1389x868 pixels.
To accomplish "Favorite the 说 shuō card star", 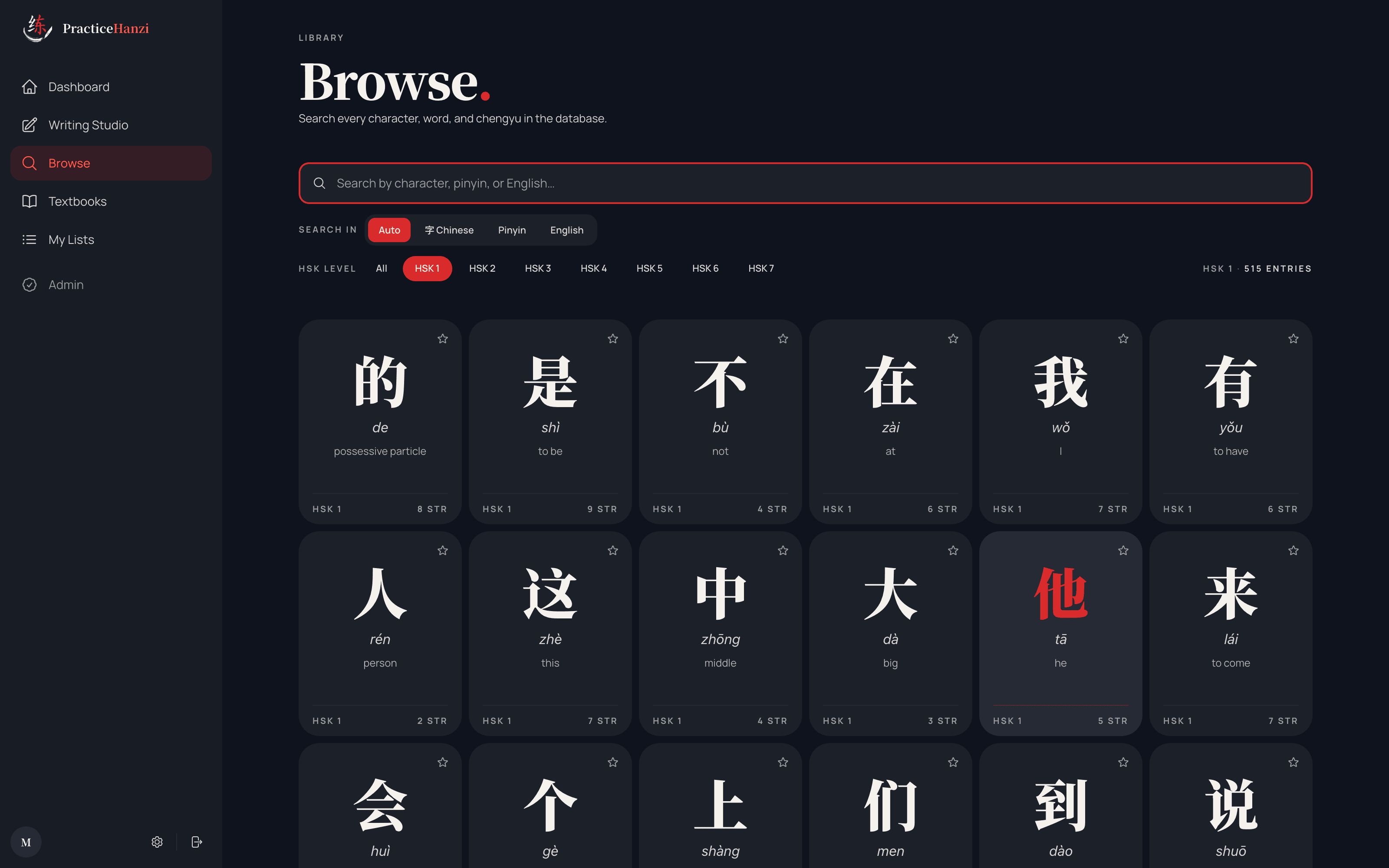I will 1293,763.
